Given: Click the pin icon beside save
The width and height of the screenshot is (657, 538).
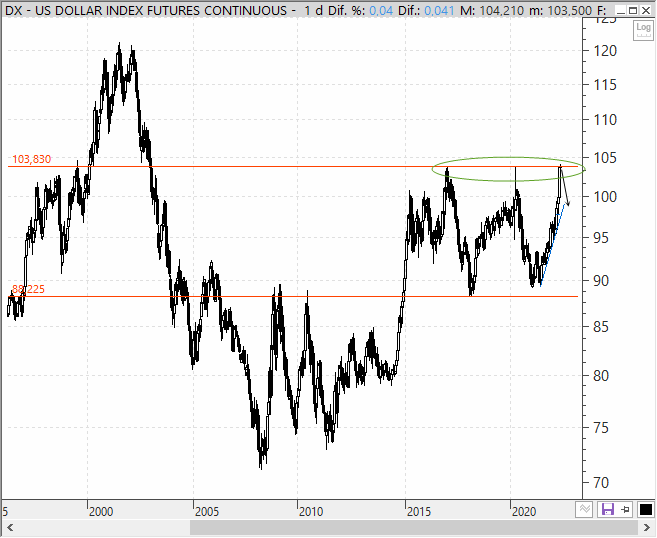Looking at the screenshot, I should click(x=626, y=510).
